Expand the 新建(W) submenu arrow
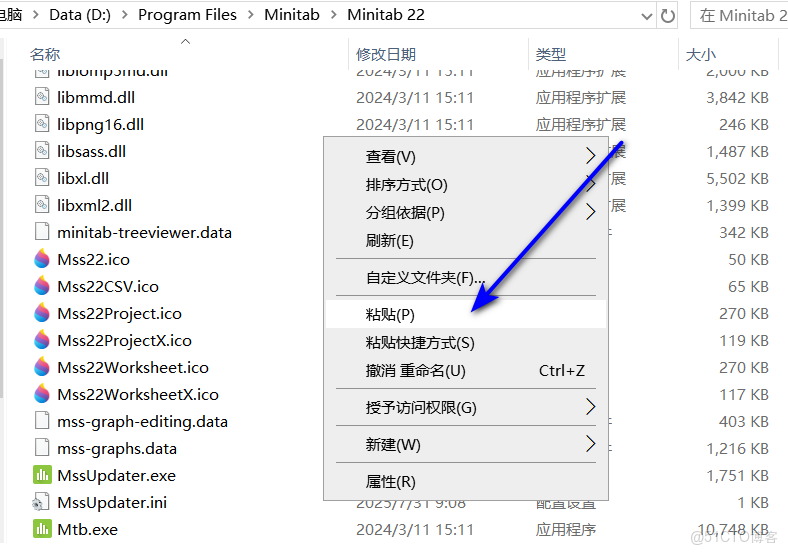 click(590, 444)
